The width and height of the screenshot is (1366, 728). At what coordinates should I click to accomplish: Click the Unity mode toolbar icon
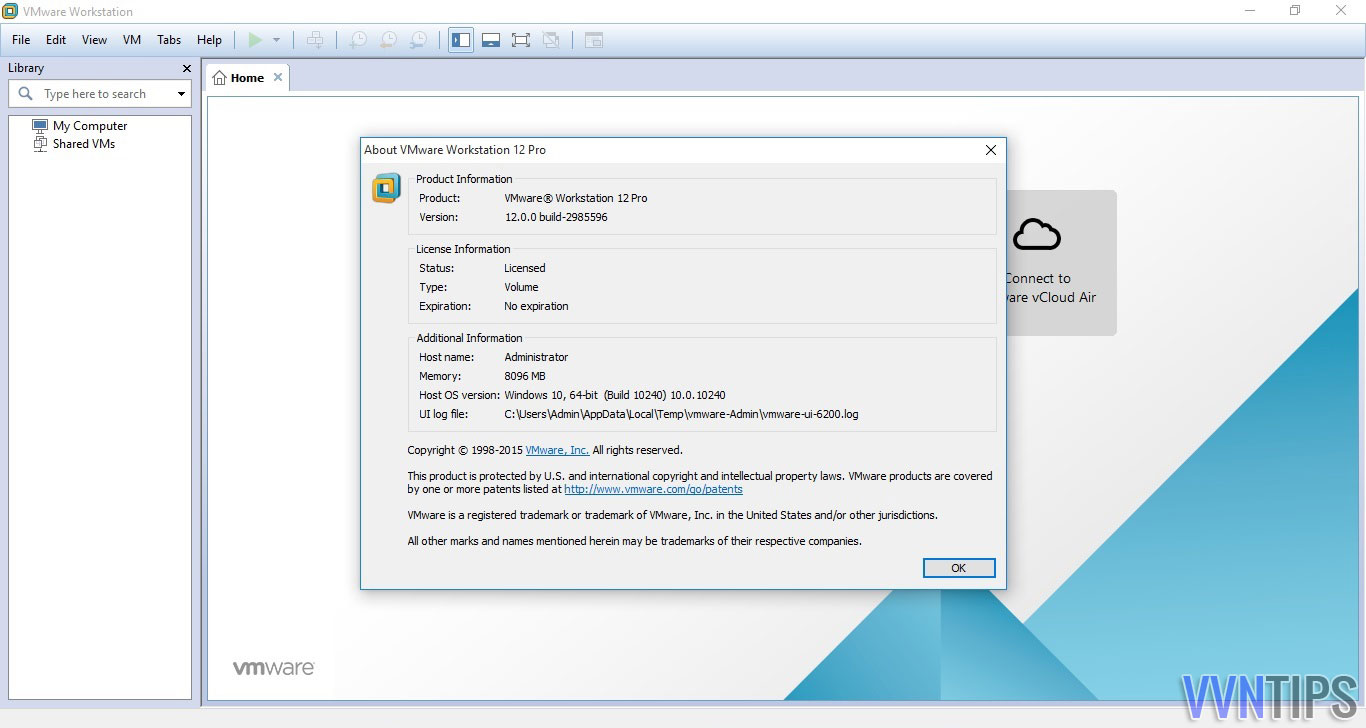click(551, 40)
